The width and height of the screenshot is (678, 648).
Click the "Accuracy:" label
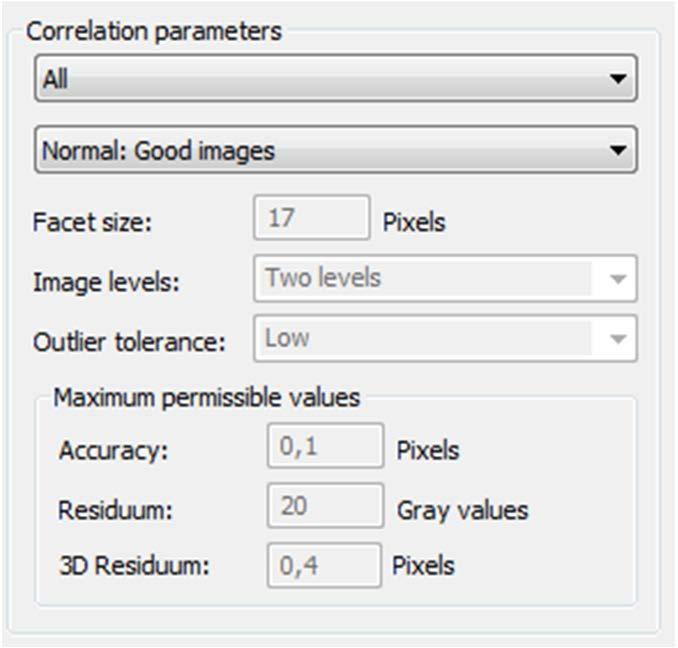click(114, 450)
